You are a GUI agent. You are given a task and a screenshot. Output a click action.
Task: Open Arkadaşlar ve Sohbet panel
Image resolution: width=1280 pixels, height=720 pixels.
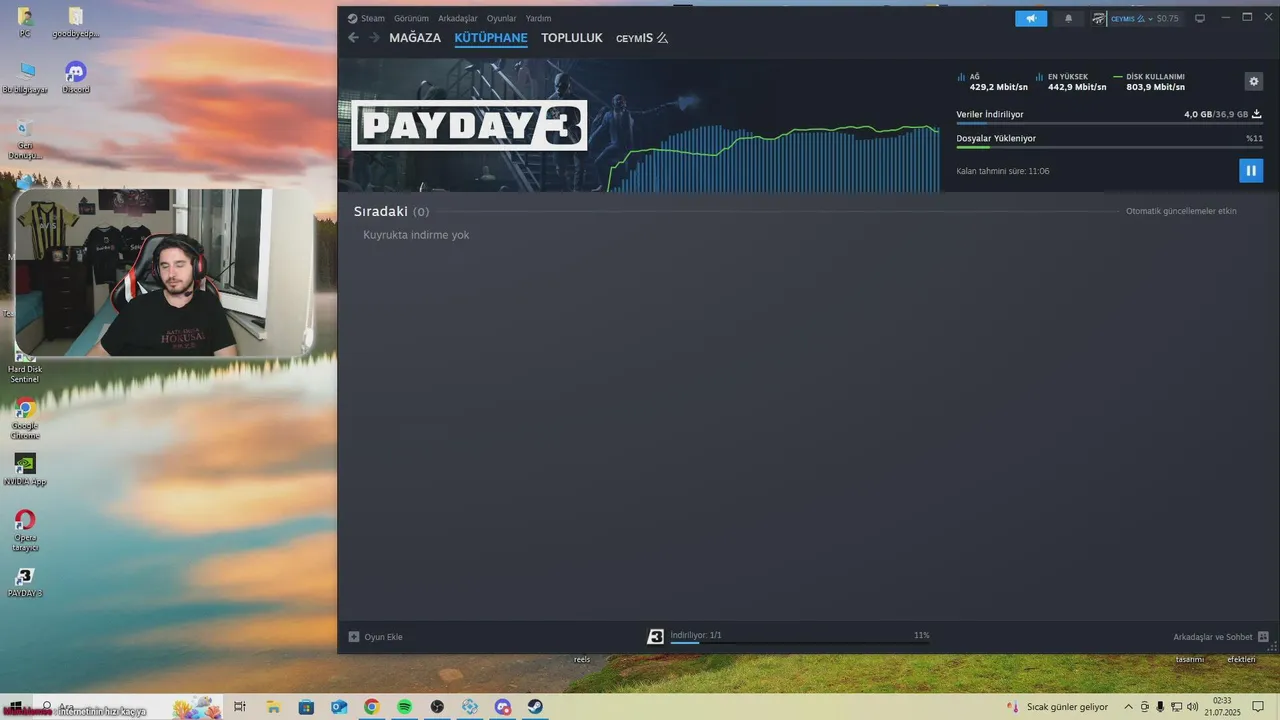coord(1221,637)
